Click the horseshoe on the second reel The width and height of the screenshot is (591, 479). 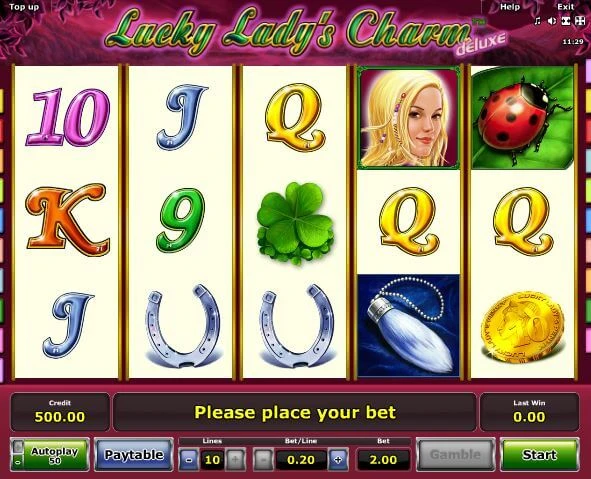click(x=182, y=326)
